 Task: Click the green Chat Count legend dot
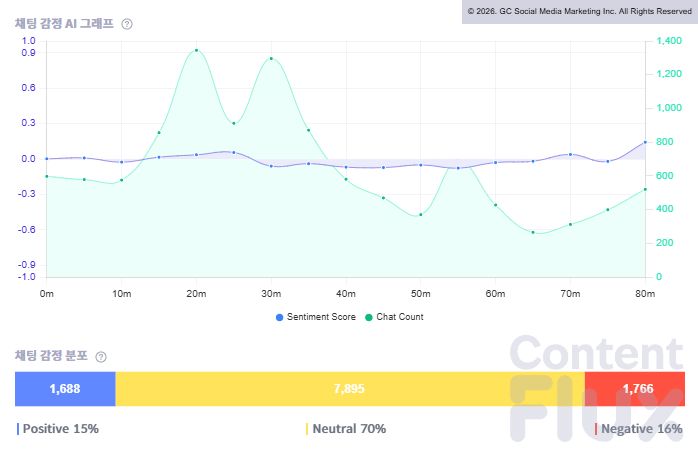(369, 317)
